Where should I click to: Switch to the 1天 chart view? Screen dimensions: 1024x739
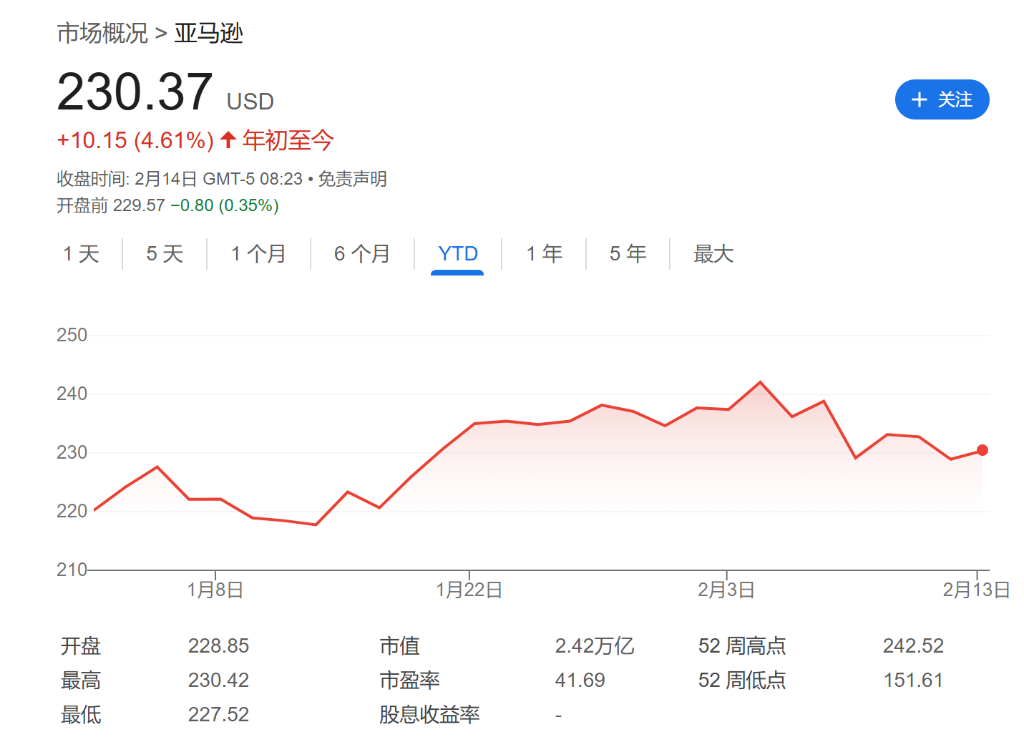[82, 254]
